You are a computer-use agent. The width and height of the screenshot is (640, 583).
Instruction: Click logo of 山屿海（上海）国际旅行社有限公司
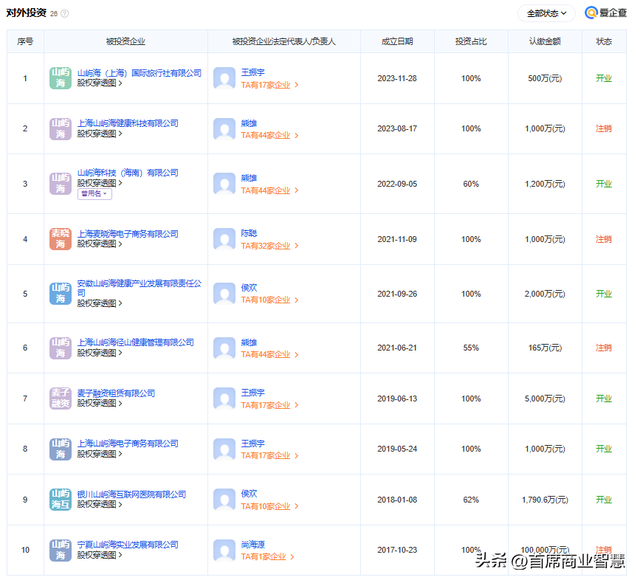60,78
